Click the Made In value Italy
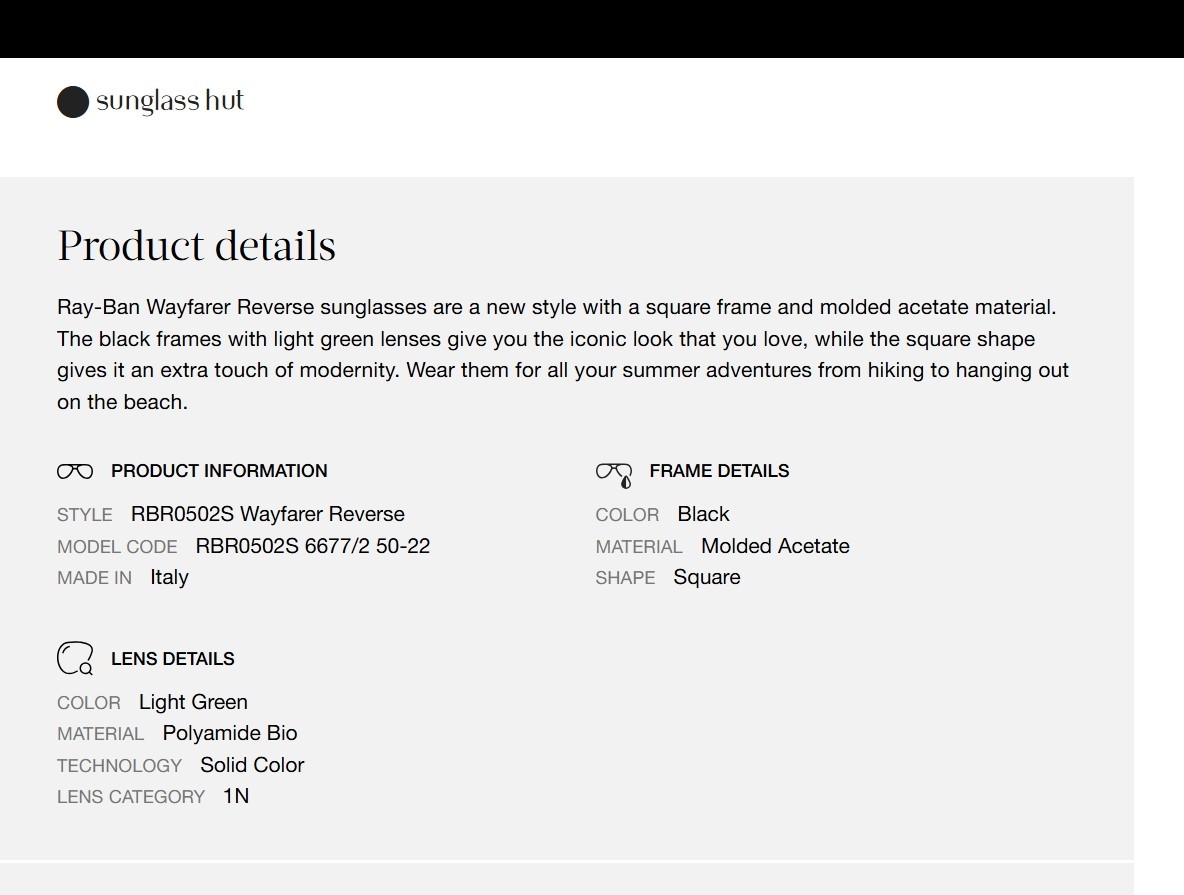Image resolution: width=1184 pixels, height=895 pixels. pyautogui.click(x=169, y=577)
